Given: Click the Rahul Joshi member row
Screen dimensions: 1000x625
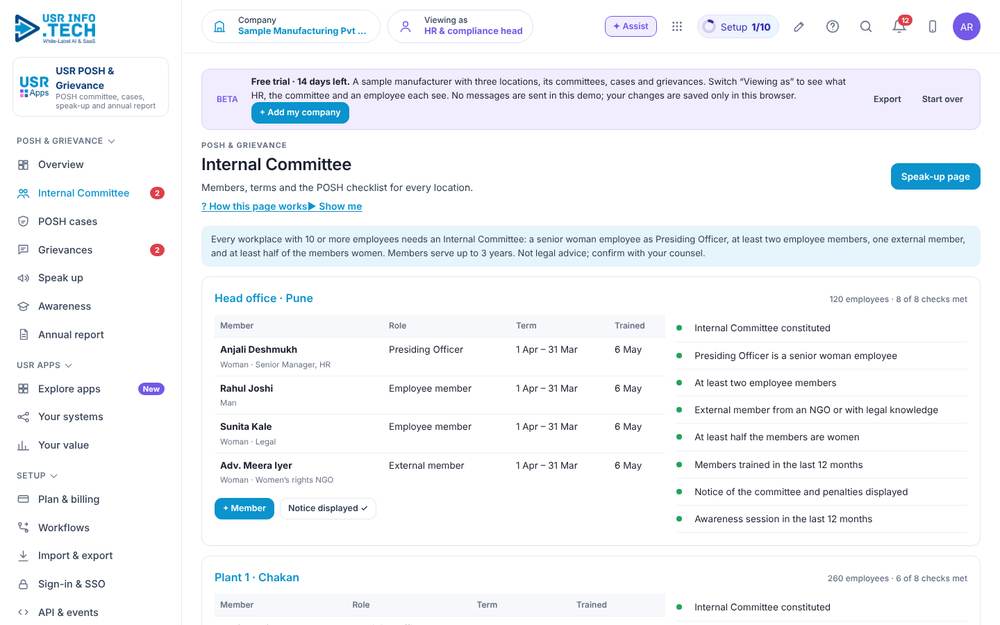Looking at the screenshot, I should (439, 395).
